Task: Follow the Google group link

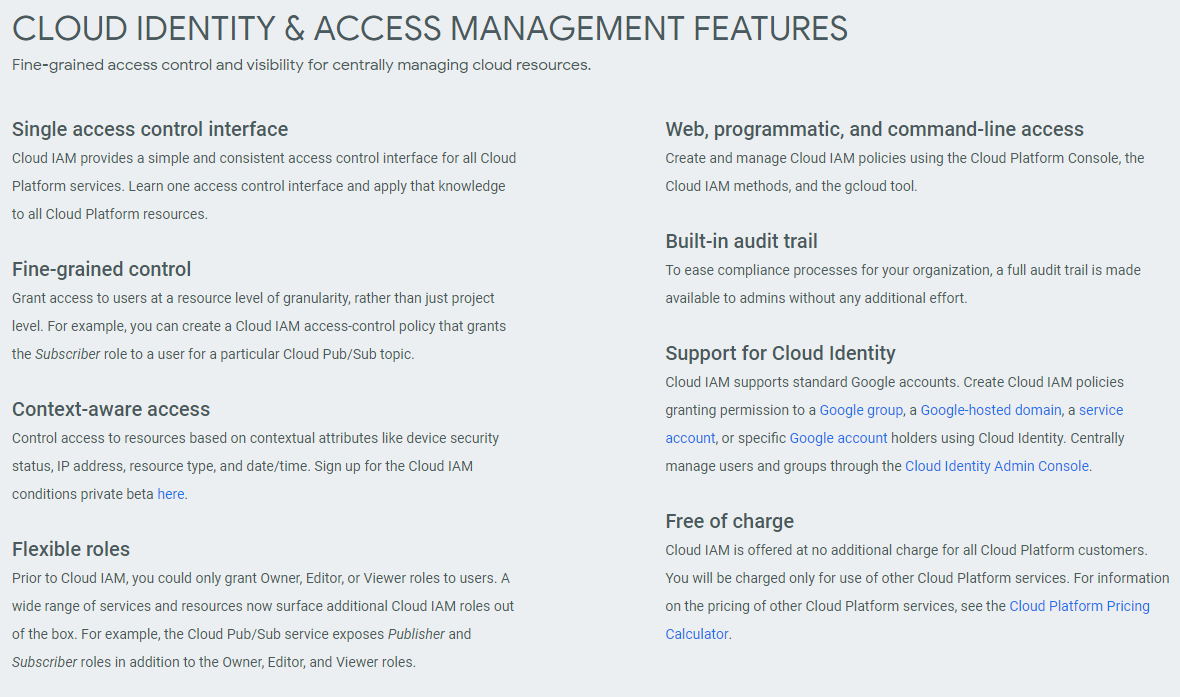Action: coord(861,410)
